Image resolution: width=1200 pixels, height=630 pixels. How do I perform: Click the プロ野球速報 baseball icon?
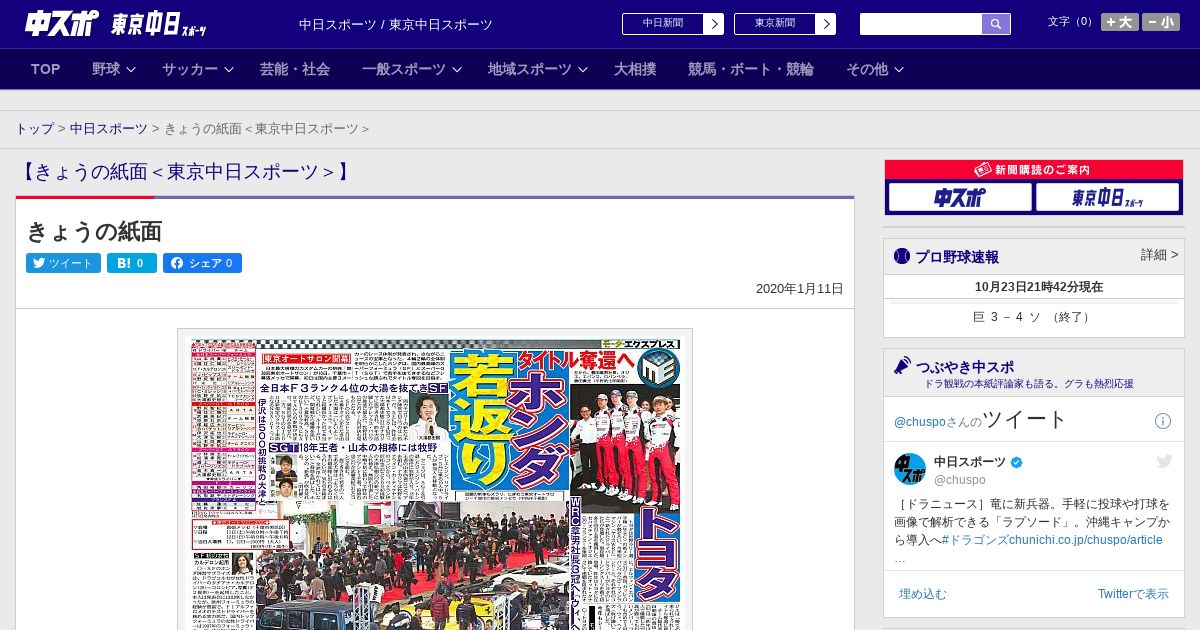point(902,256)
